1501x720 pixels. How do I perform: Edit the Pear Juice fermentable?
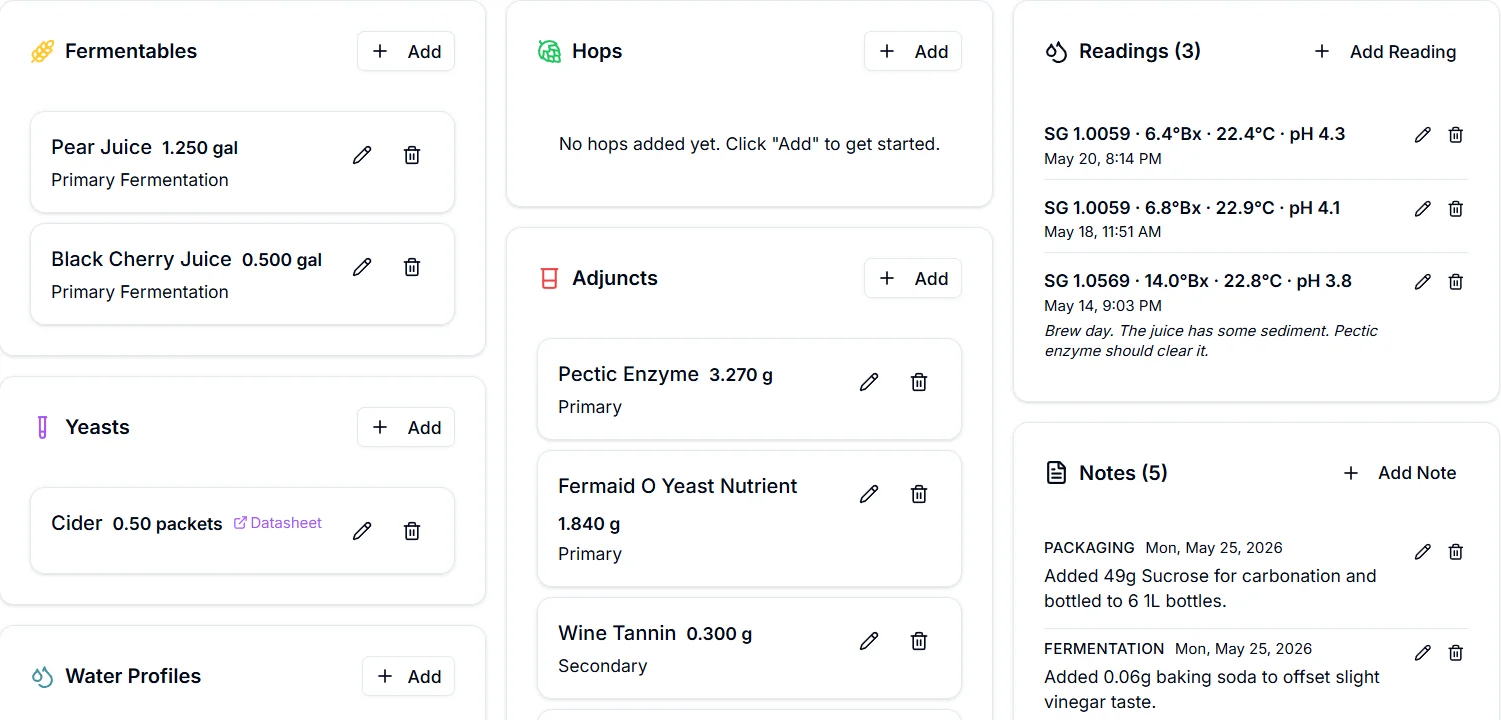[362, 155]
